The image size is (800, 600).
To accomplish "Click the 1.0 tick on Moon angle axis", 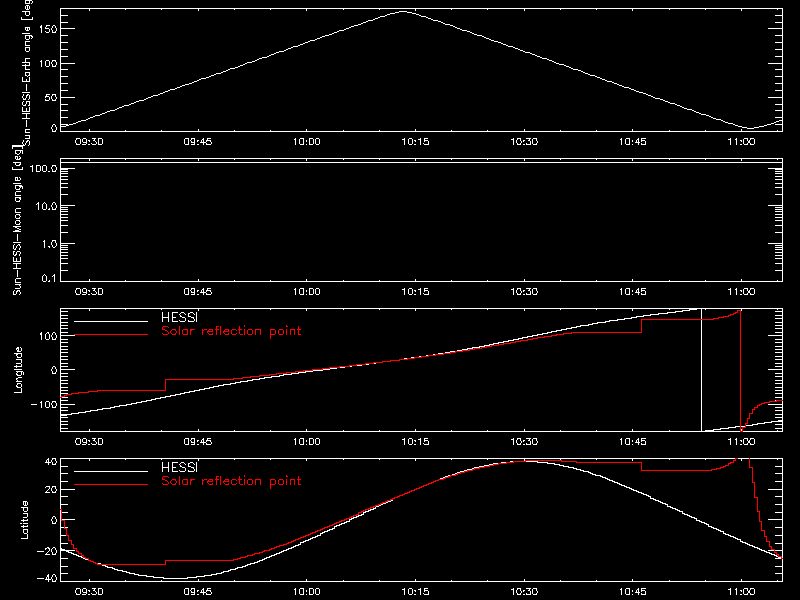I will click(x=49, y=244).
